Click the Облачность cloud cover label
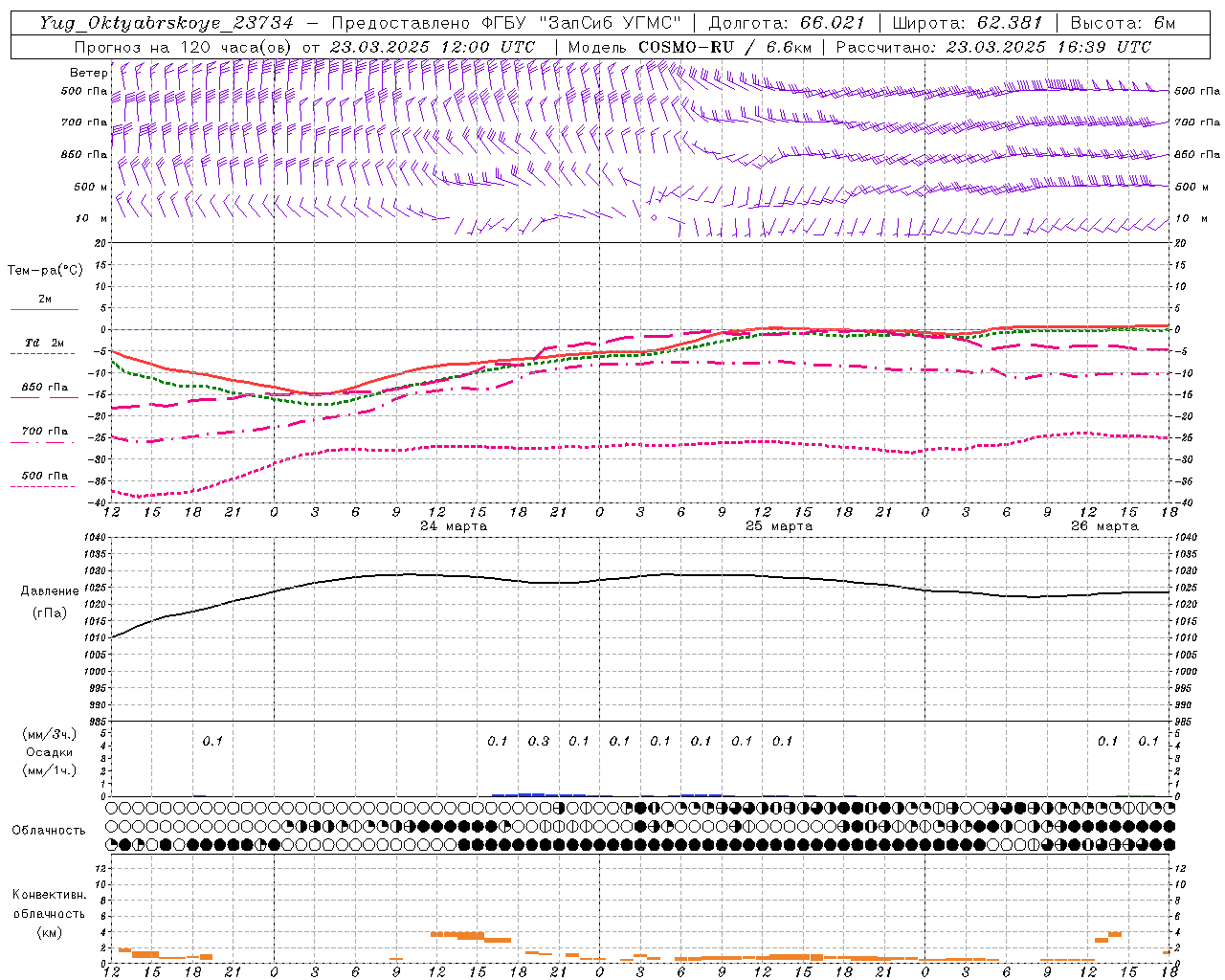 pos(49,831)
